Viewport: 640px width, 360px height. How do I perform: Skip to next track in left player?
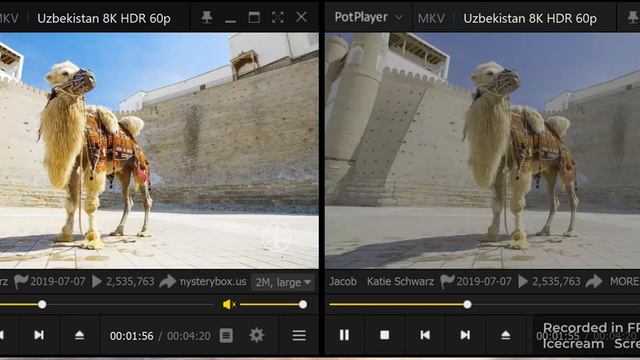[x=39, y=335]
